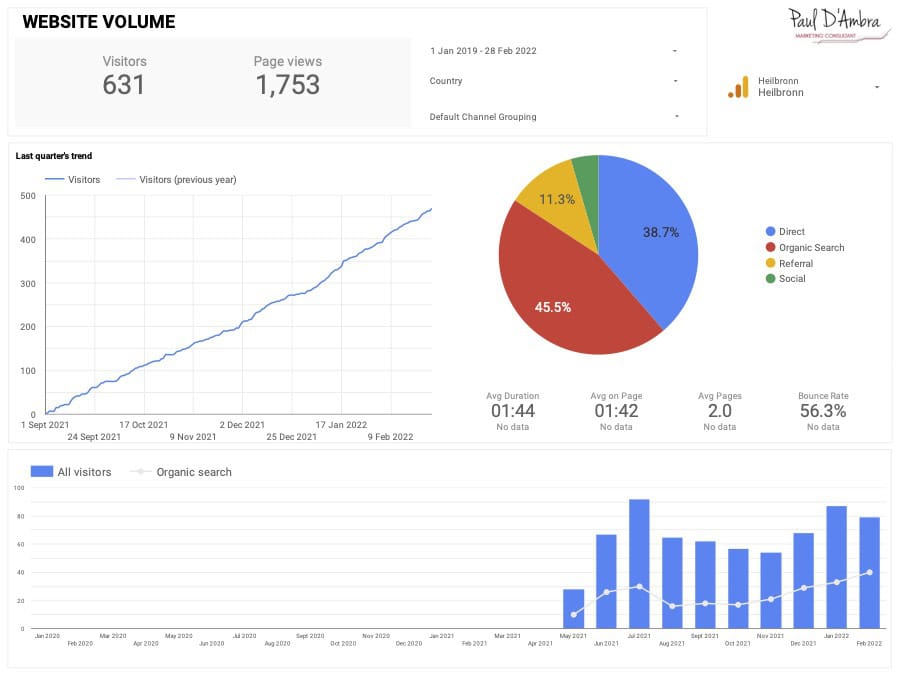900x675 pixels.
Task: Click the Last quarter's trend heading
Action: click(54, 156)
